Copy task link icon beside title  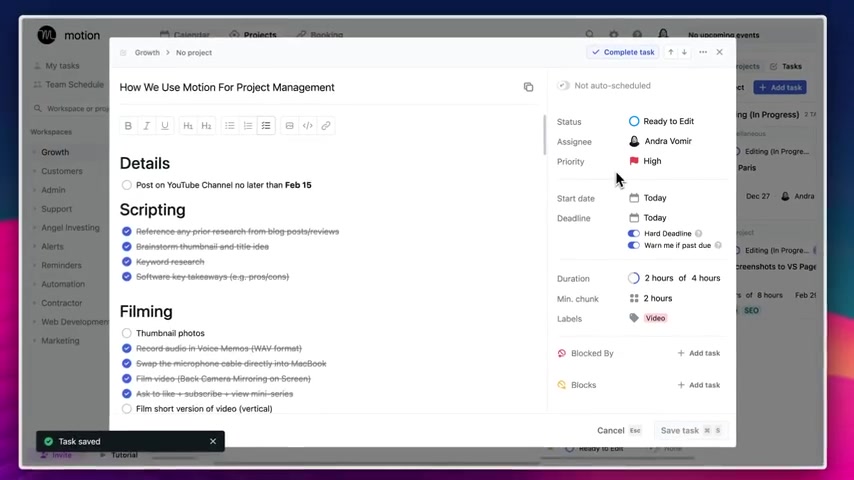click(528, 87)
